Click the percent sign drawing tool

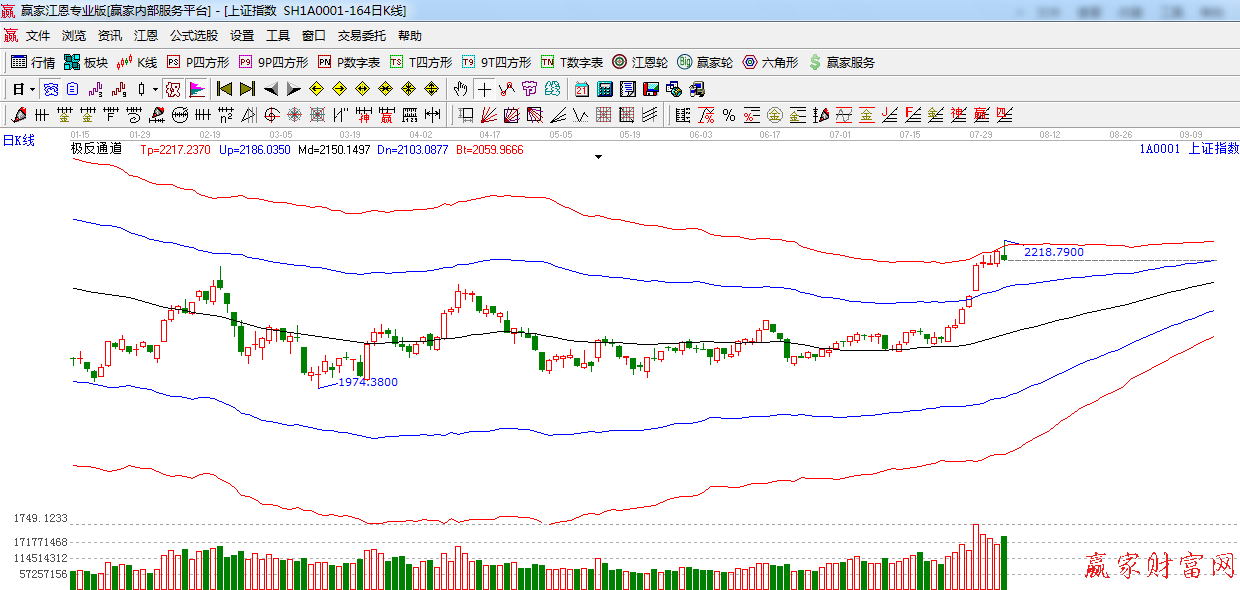click(x=729, y=115)
